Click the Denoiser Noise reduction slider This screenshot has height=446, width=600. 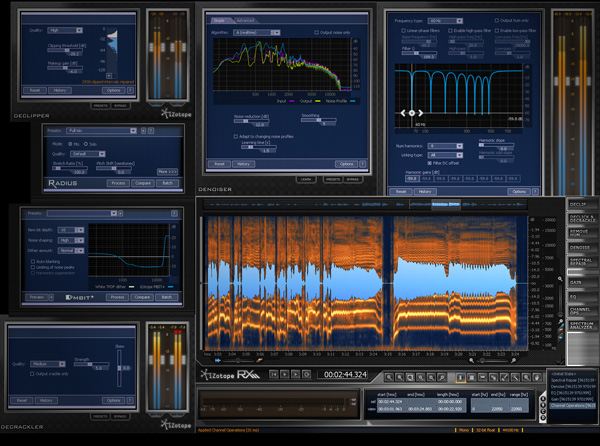251,121
